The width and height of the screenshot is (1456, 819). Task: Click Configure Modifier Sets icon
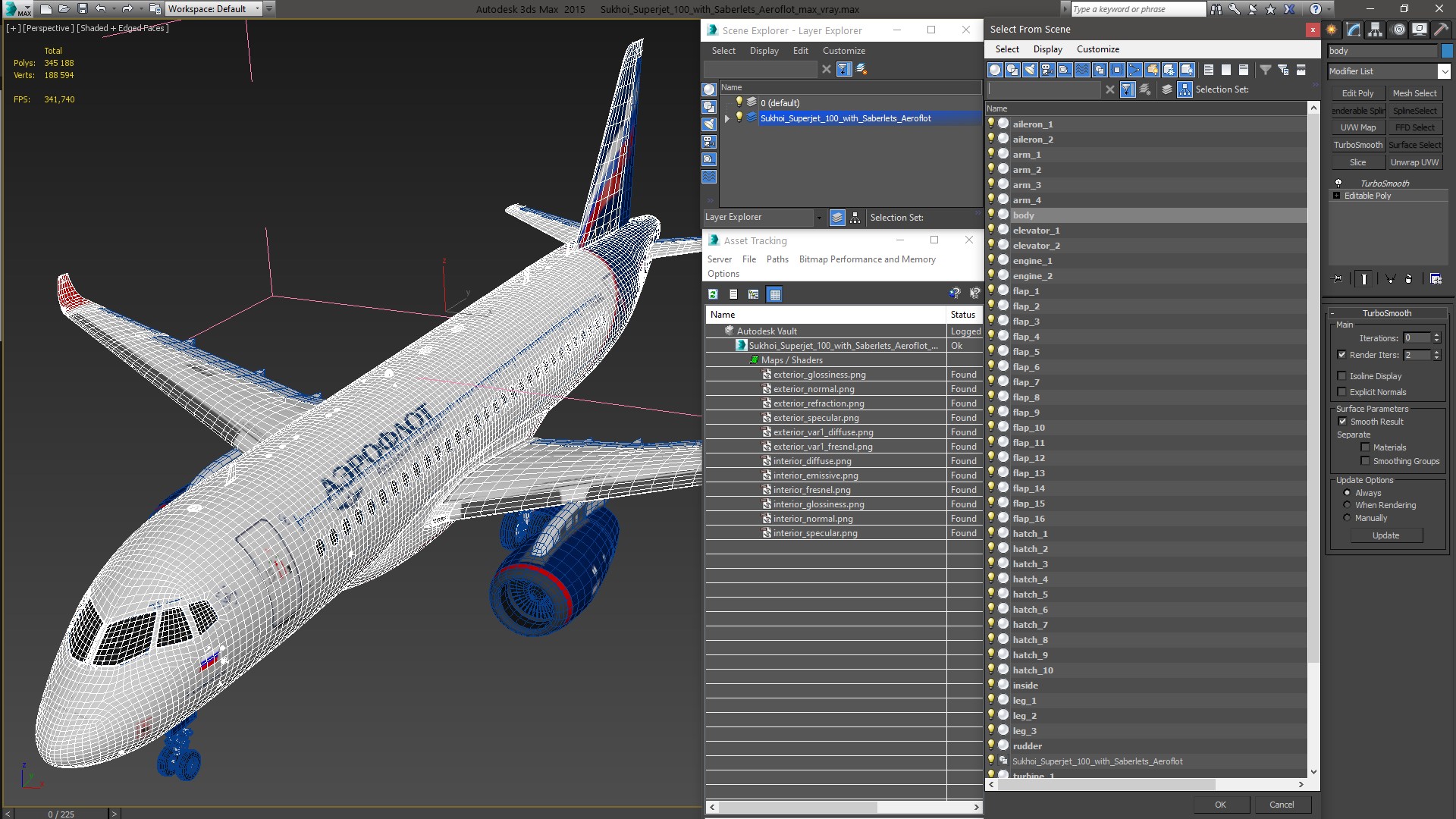(x=1436, y=278)
